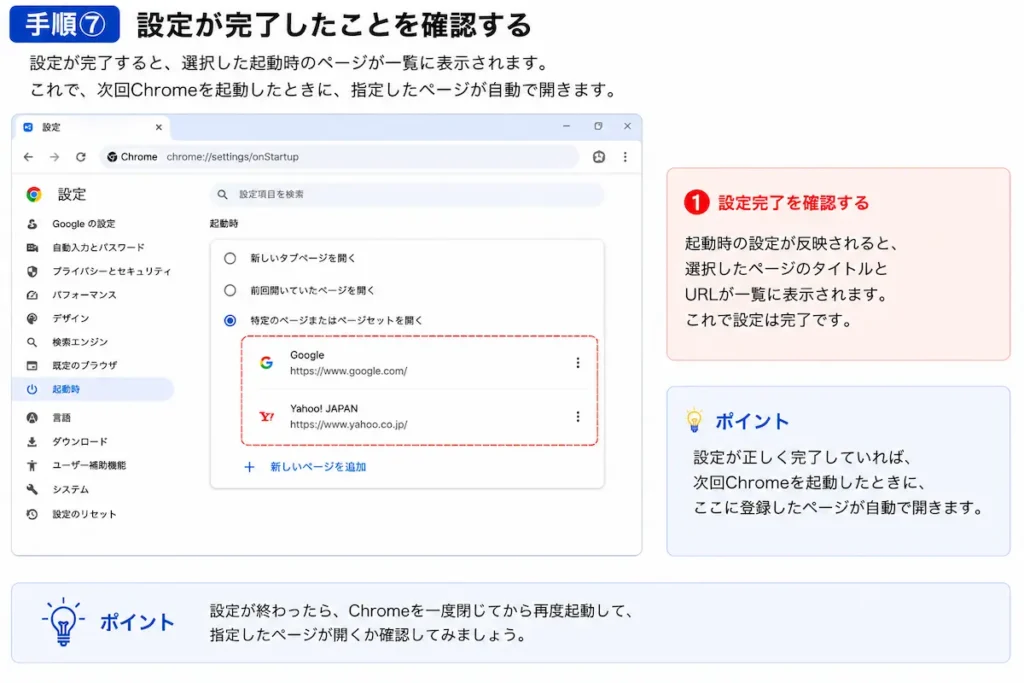This screenshot has width=1024, height=683.
Task: Select 前回開いていたページを開く radio button
Action: 230,290
